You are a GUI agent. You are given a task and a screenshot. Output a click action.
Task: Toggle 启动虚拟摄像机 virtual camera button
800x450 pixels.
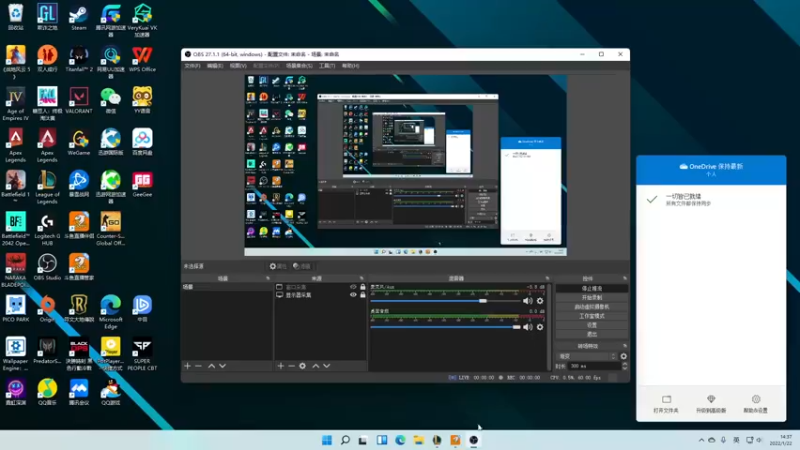pyautogui.click(x=592, y=307)
